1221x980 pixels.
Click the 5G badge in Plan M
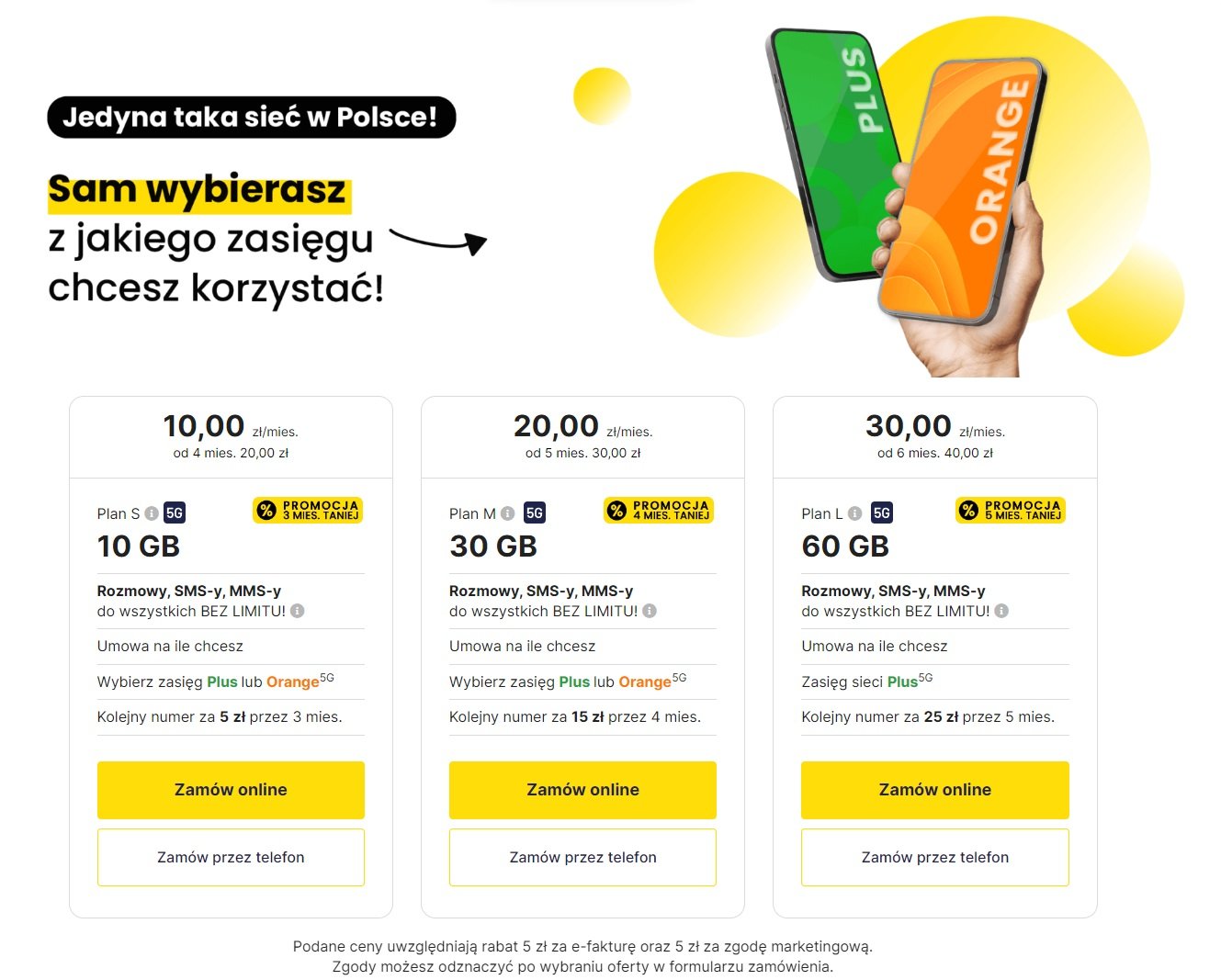pyautogui.click(x=535, y=513)
